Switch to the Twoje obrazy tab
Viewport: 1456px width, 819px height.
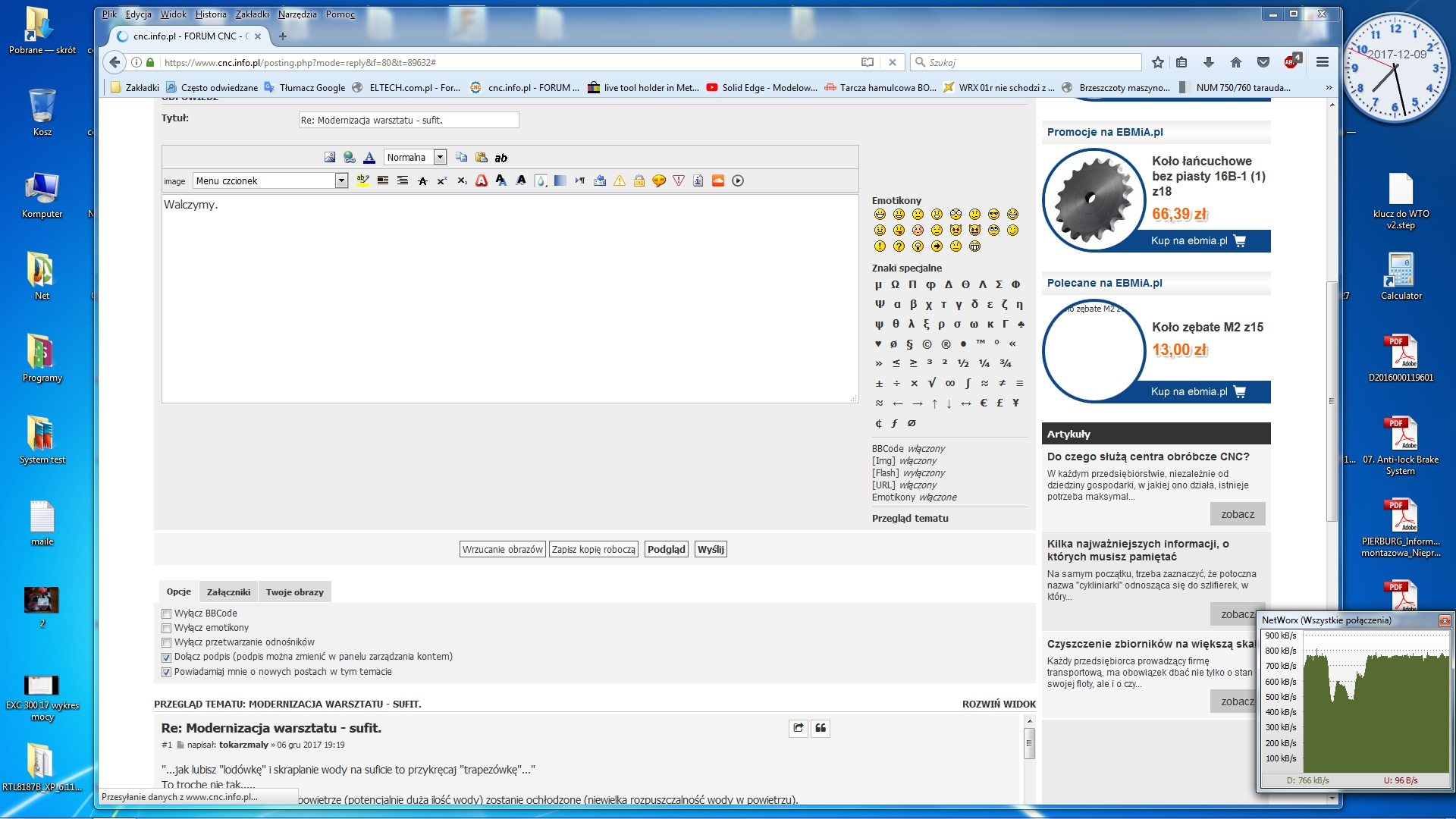coord(295,592)
